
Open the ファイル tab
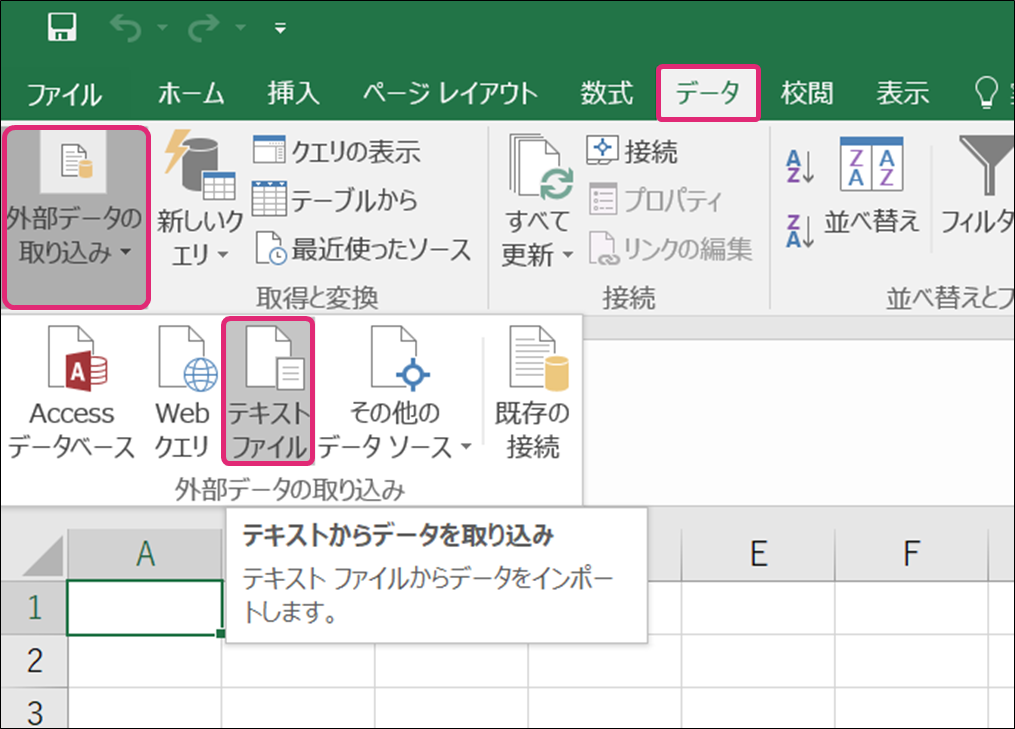(x=64, y=94)
